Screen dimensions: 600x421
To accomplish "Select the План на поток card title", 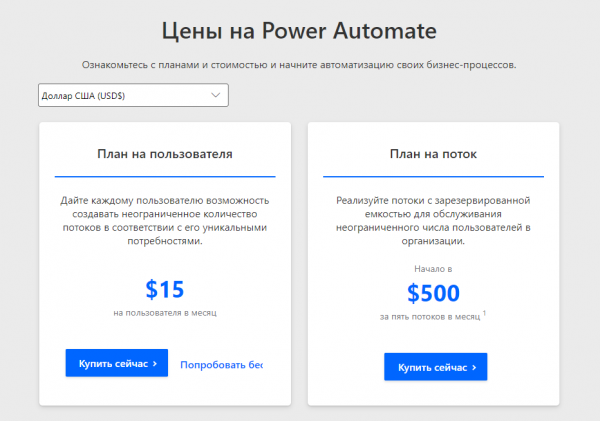I will [433, 154].
